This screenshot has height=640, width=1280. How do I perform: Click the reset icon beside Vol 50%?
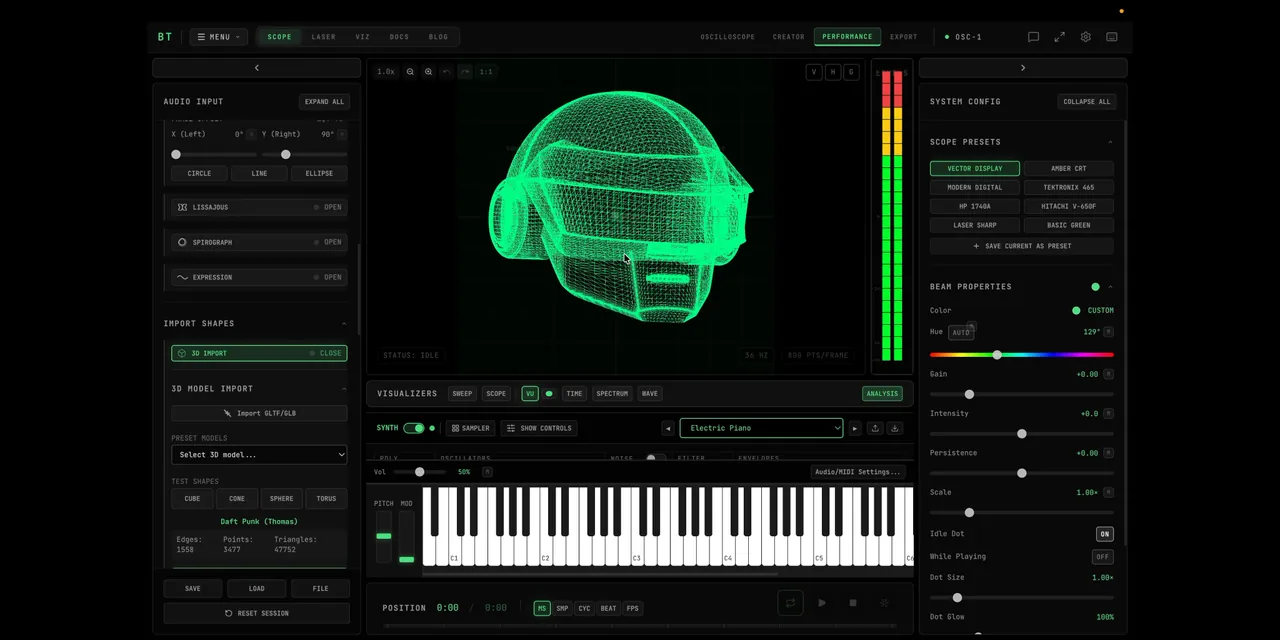coord(487,472)
